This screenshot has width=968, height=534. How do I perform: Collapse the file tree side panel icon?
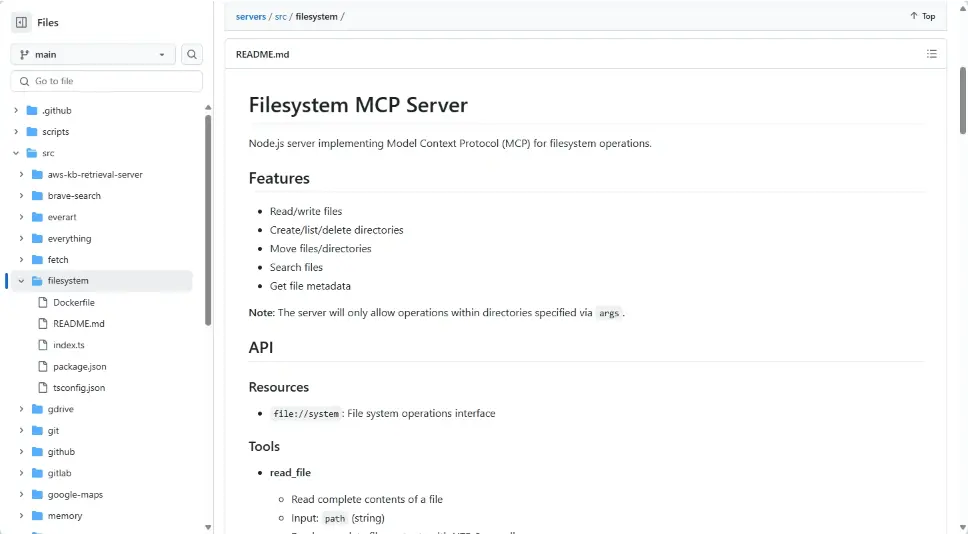tap(21, 22)
